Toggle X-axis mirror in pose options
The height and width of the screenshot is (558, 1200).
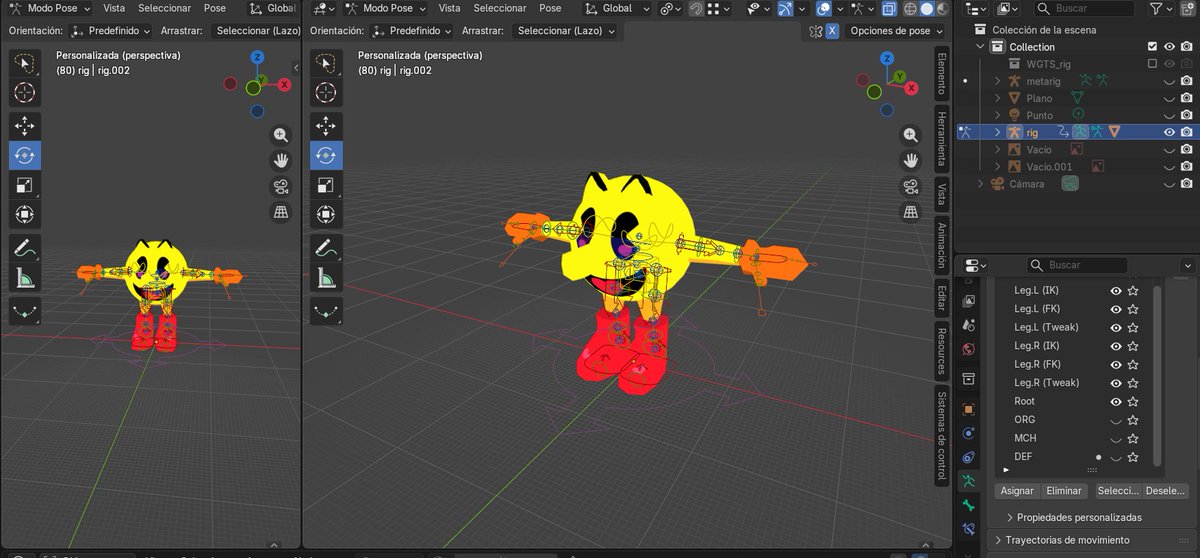tap(831, 31)
